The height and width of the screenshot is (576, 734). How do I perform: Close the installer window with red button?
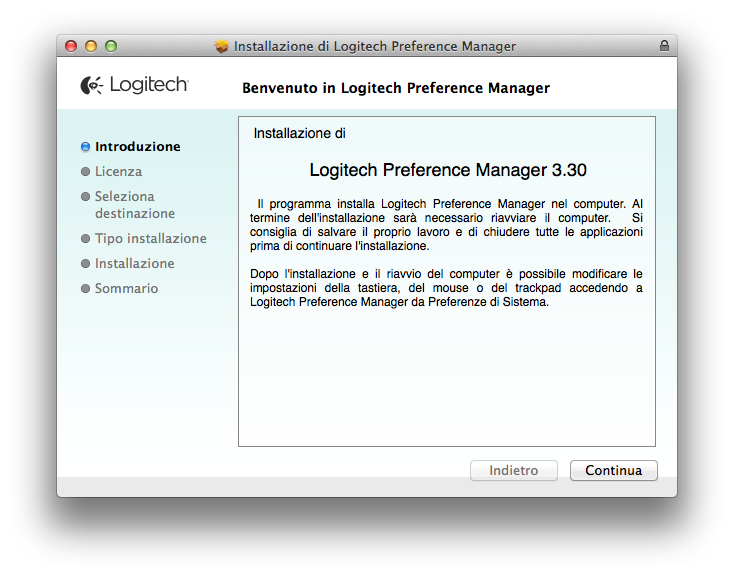click(71, 46)
